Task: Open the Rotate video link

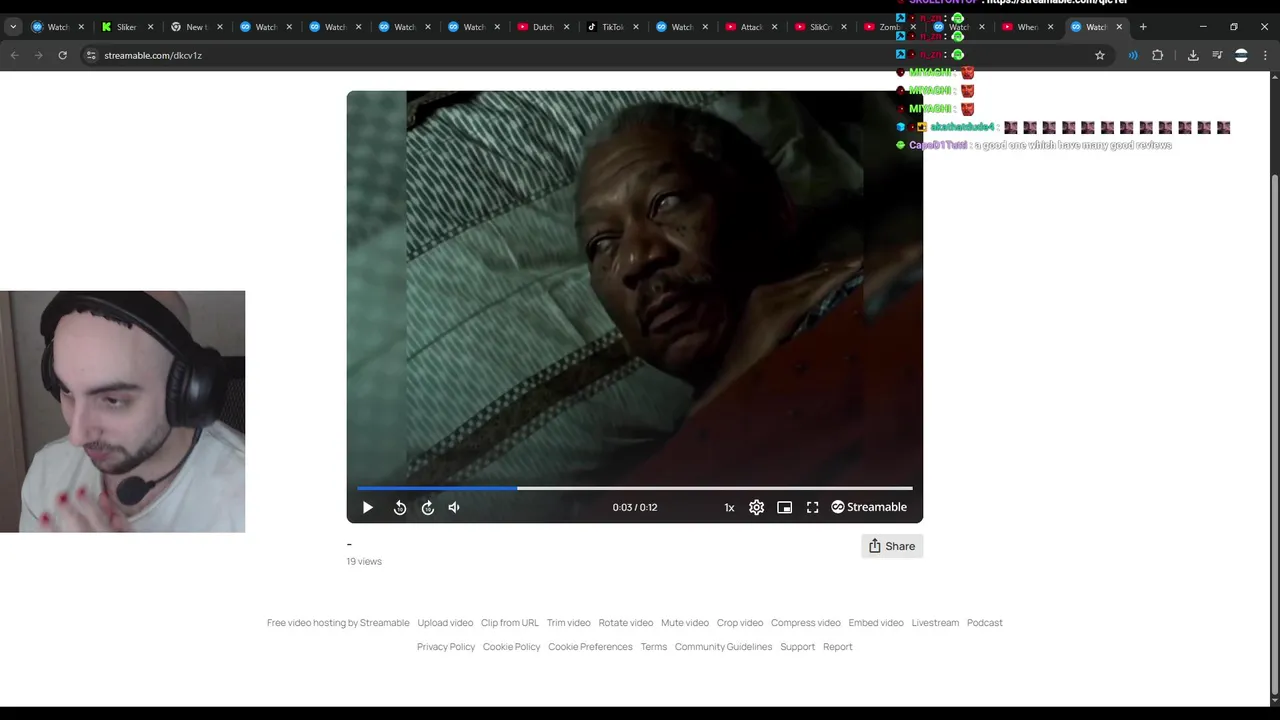Action: point(625,622)
